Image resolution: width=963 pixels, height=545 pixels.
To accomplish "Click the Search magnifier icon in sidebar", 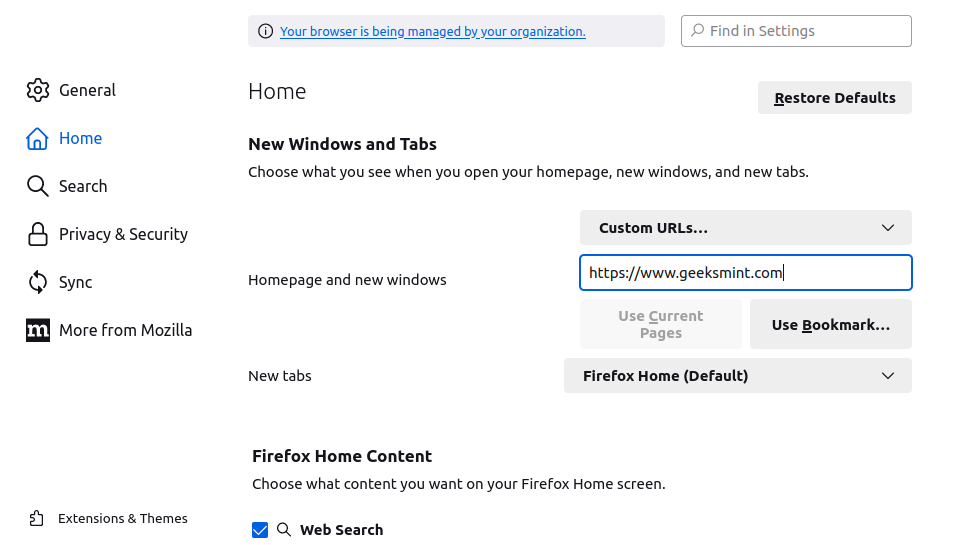I will pyautogui.click(x=38, y=186).
